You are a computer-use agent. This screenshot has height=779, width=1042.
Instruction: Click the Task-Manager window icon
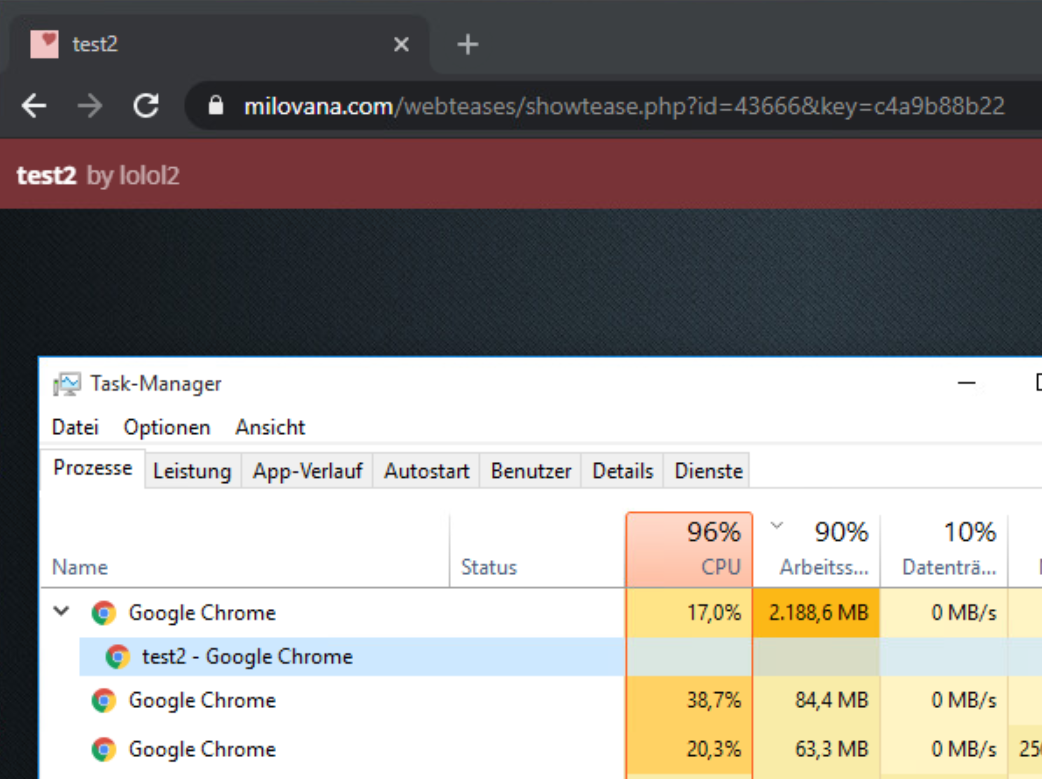[x=66, y=384]
